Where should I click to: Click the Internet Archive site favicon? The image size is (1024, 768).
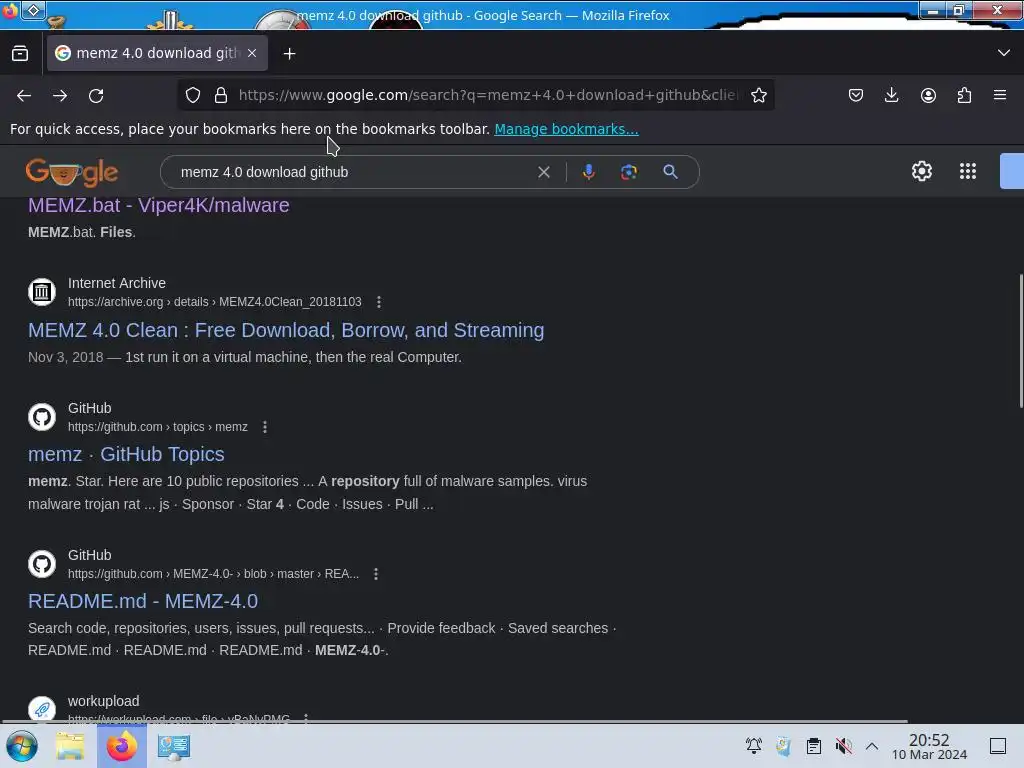42,291
